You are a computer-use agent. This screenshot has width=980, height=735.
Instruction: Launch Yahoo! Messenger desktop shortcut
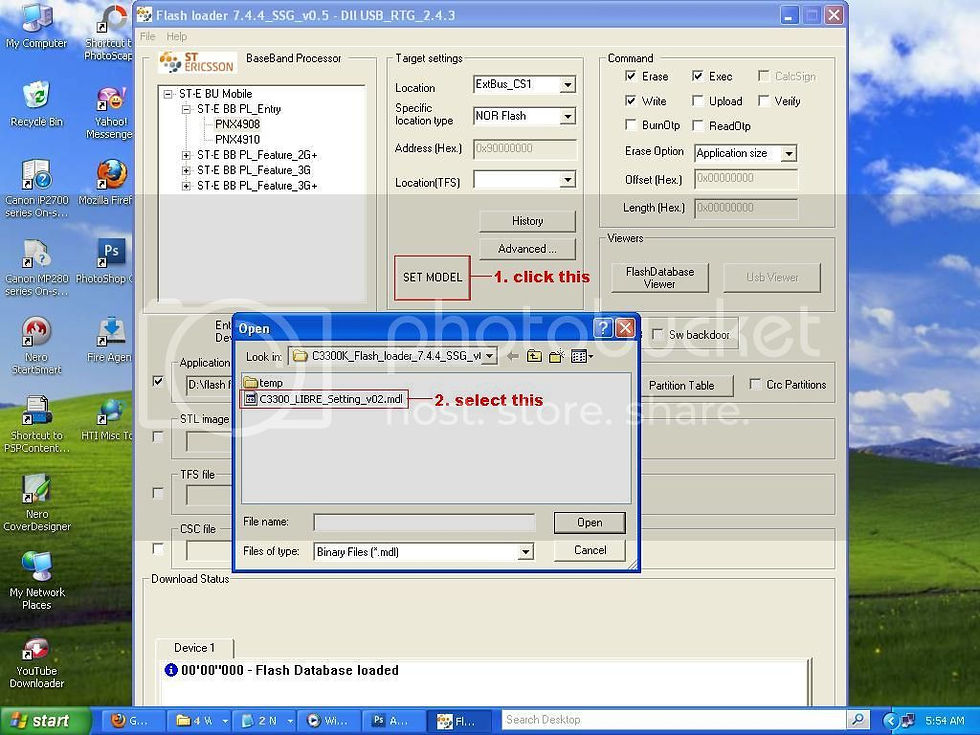coord(111,112)
